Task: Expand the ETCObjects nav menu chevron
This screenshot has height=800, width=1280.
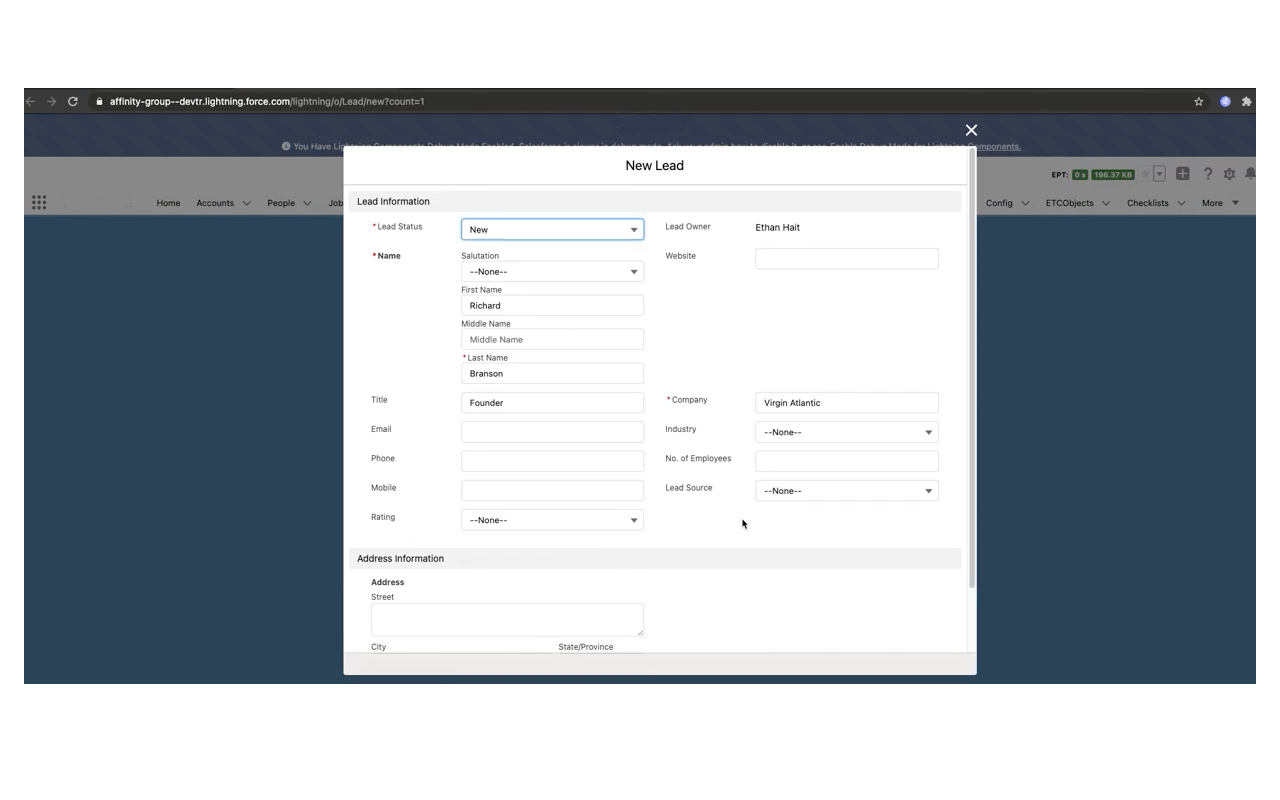Action: point(1106,203)
